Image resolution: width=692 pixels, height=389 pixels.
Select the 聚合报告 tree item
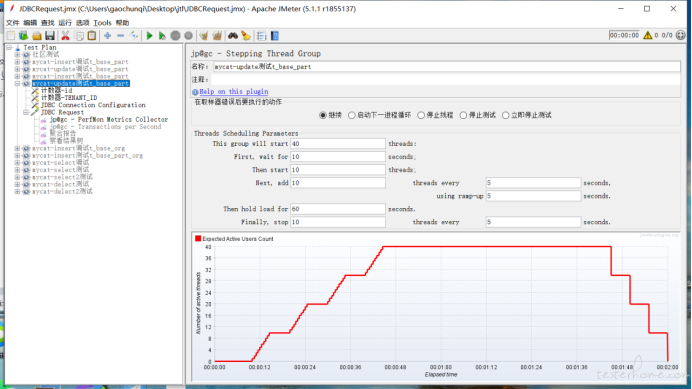pyautogui.click(x=63, y=133)
